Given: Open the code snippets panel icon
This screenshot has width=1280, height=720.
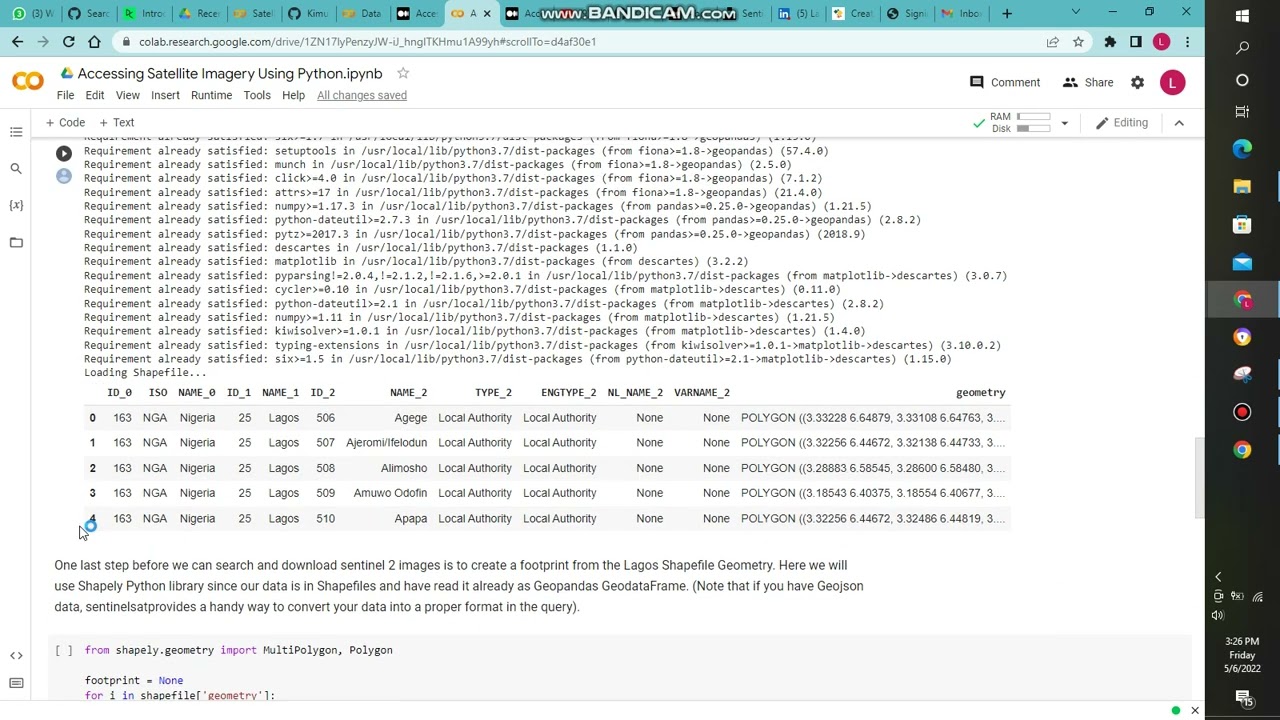Looking at the screenshot, I should (x=16, y=655).
